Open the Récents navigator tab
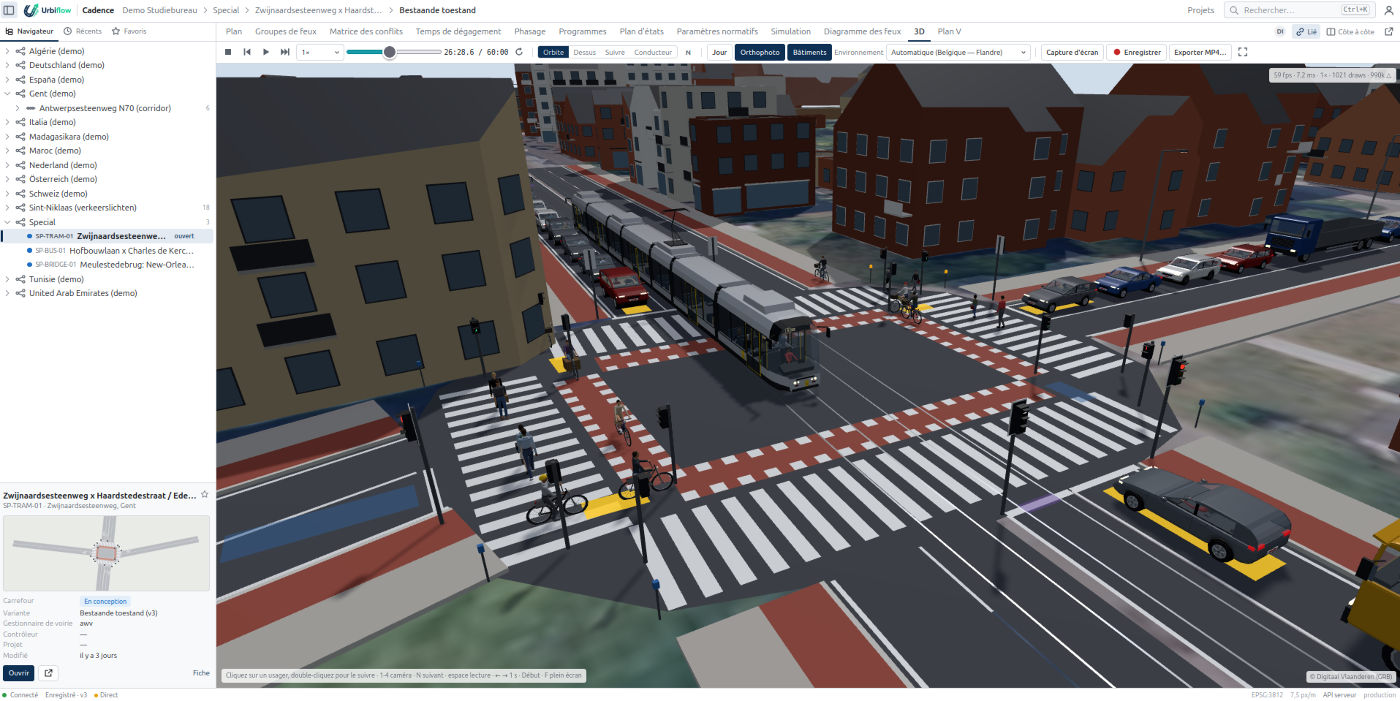This screenshot has width=1400, height=701. [82, 32]
